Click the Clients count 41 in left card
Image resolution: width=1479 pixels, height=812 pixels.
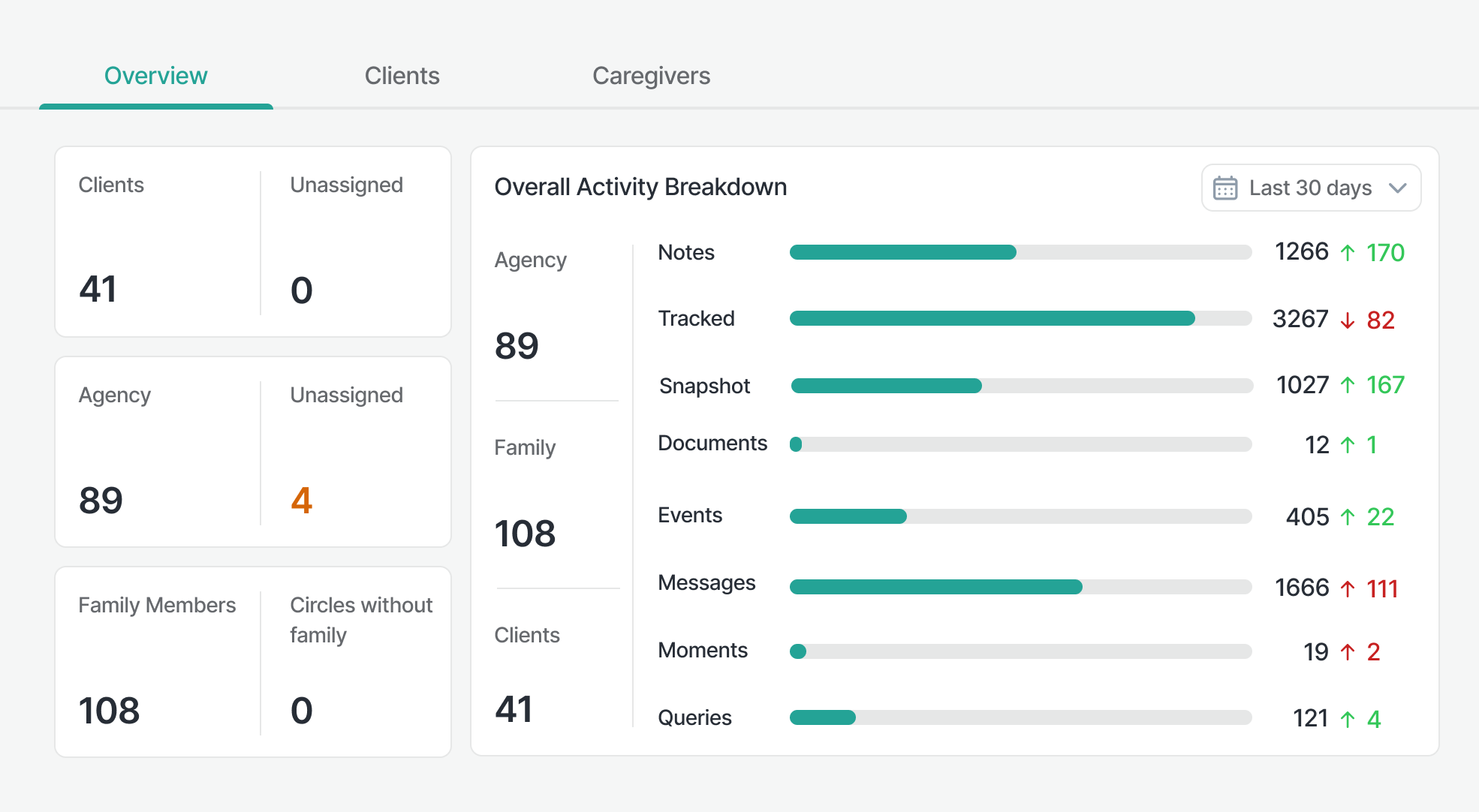pyautogui.click(x=98, y=290)
